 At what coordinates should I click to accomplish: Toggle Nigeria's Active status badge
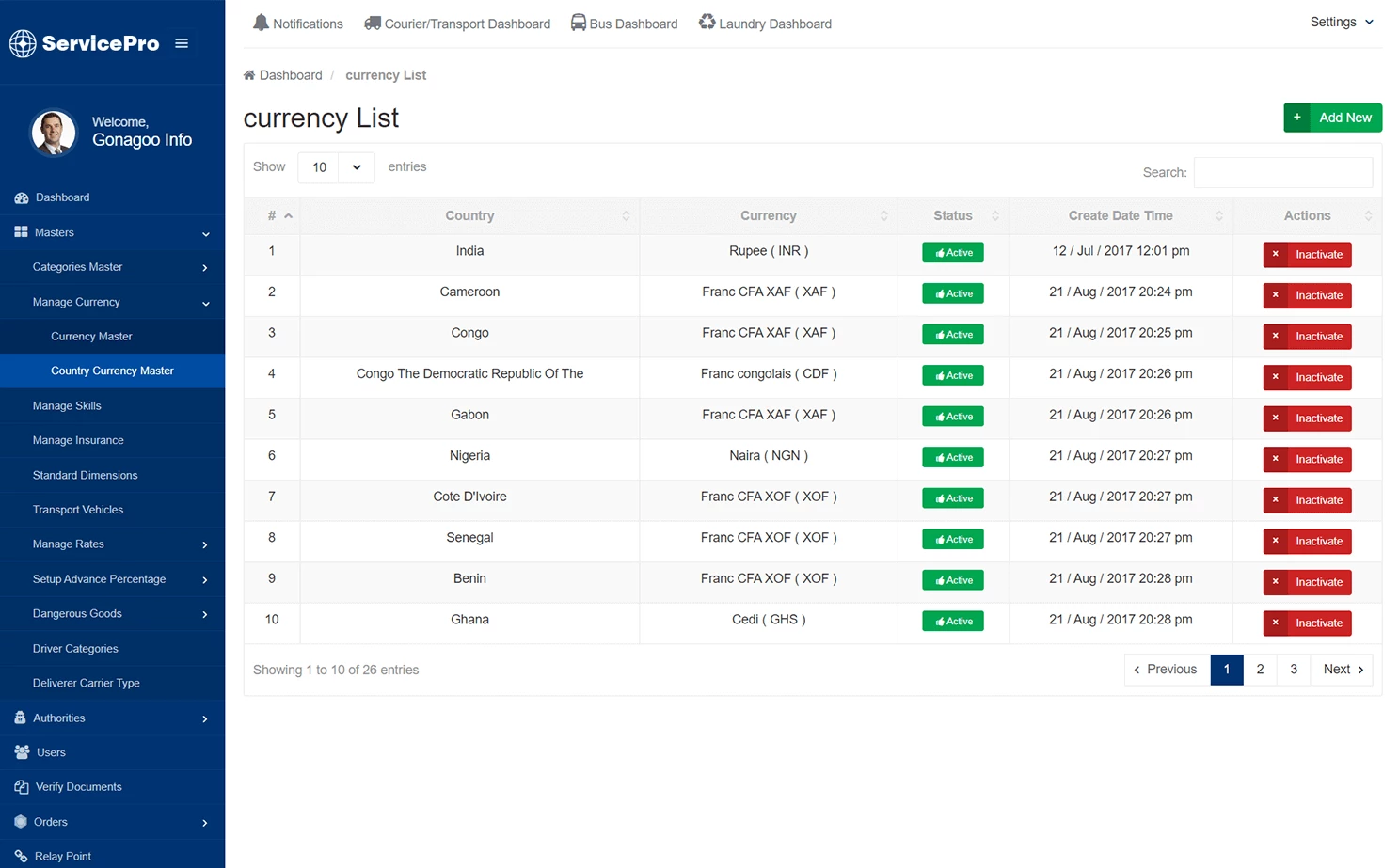952,457
